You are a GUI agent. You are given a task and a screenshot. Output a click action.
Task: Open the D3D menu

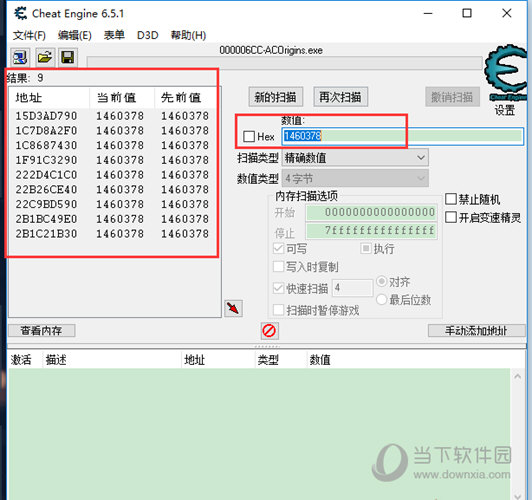pos(148,35)
